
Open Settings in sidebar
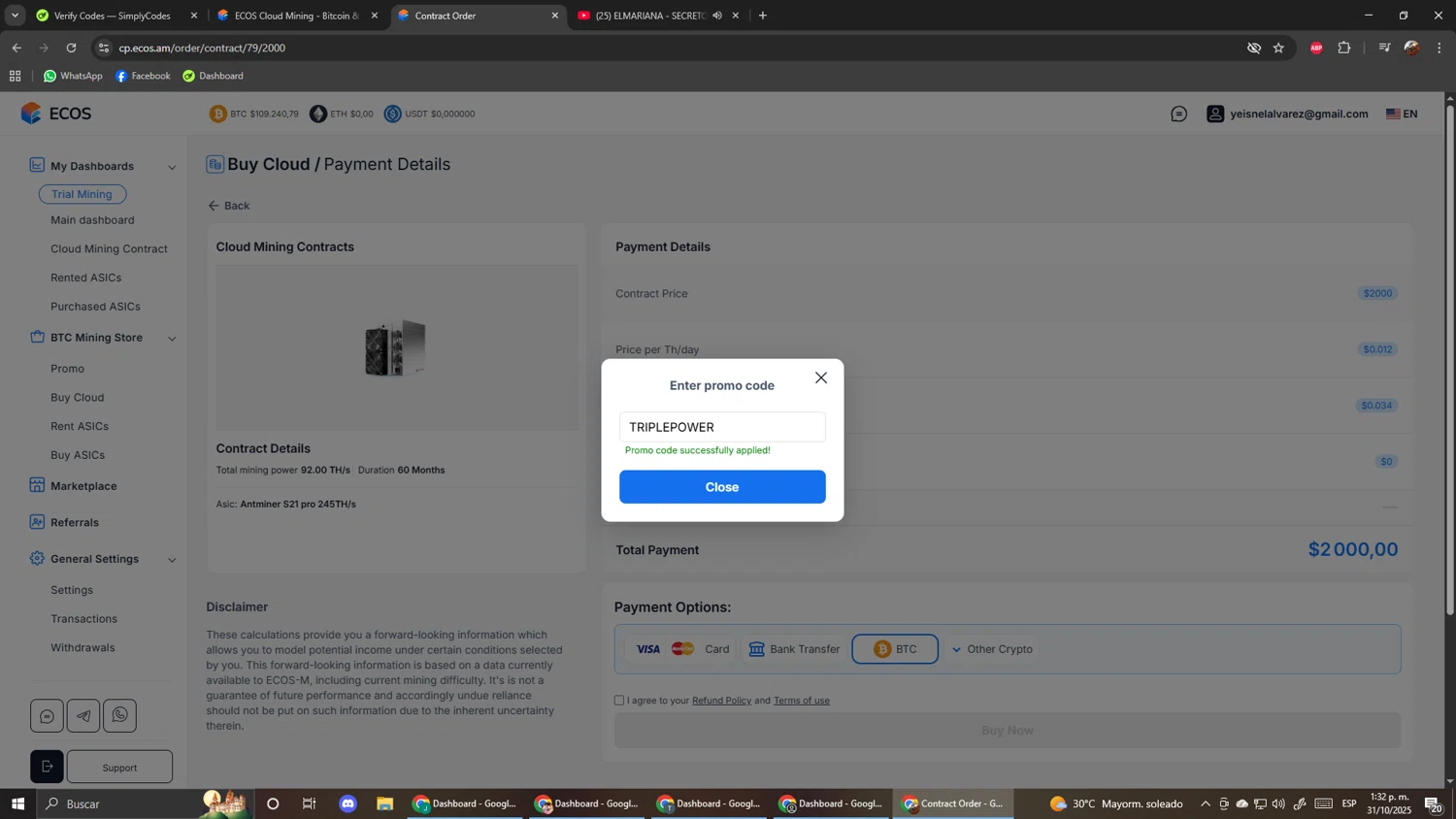[x=72, y=590]
